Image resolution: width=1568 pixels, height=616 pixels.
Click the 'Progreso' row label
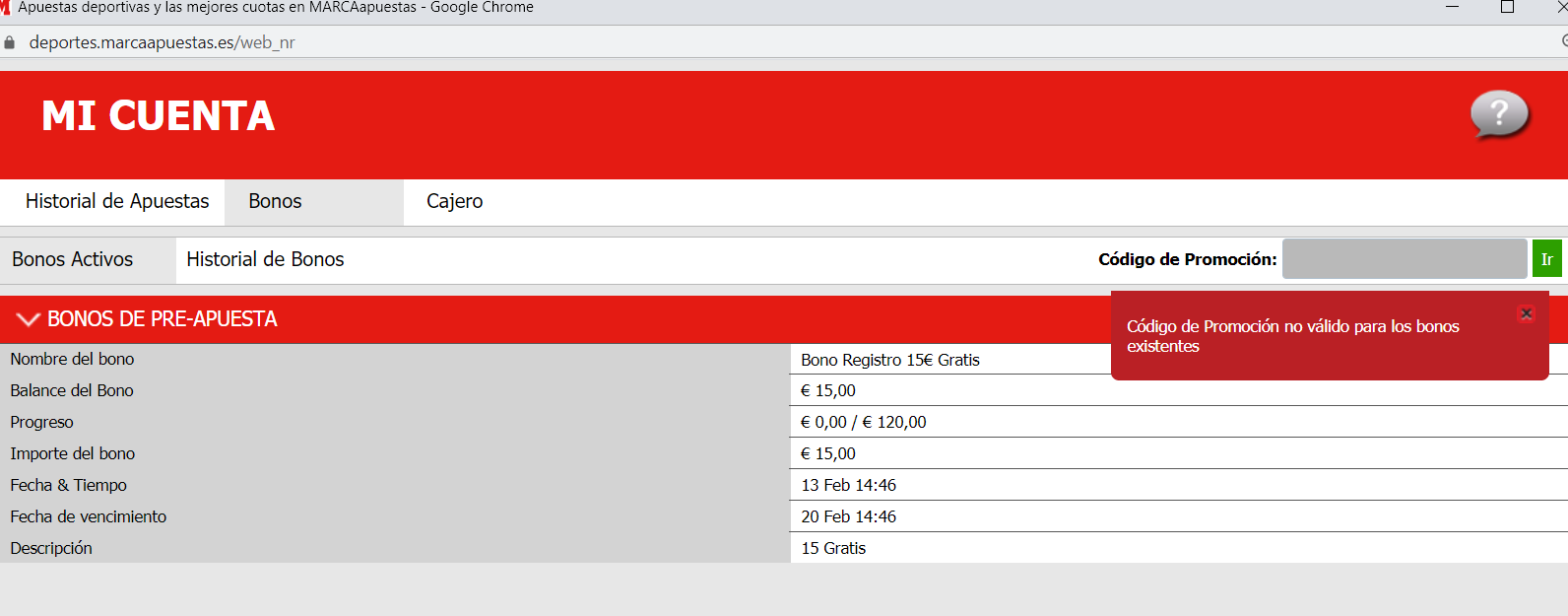[x=41, y=422]
